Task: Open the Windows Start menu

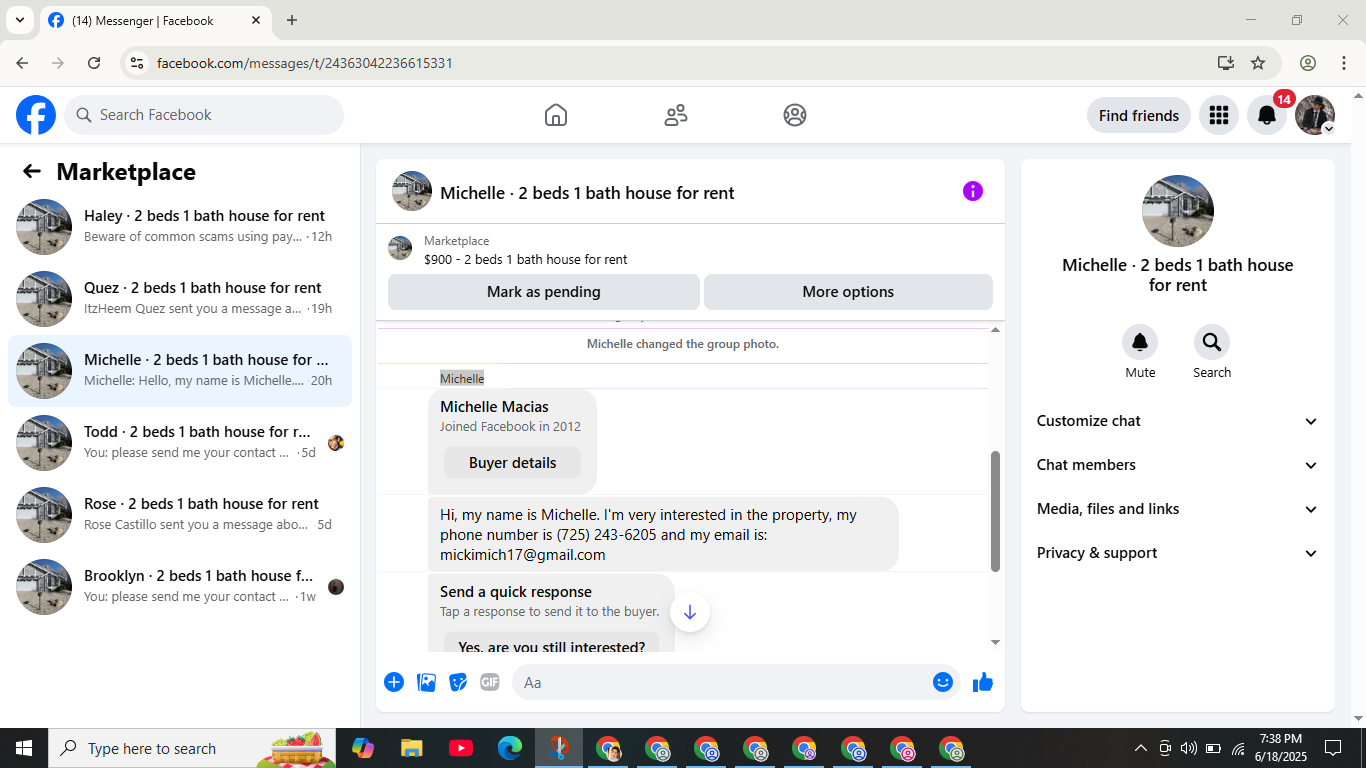Action: tap(23, 748)
